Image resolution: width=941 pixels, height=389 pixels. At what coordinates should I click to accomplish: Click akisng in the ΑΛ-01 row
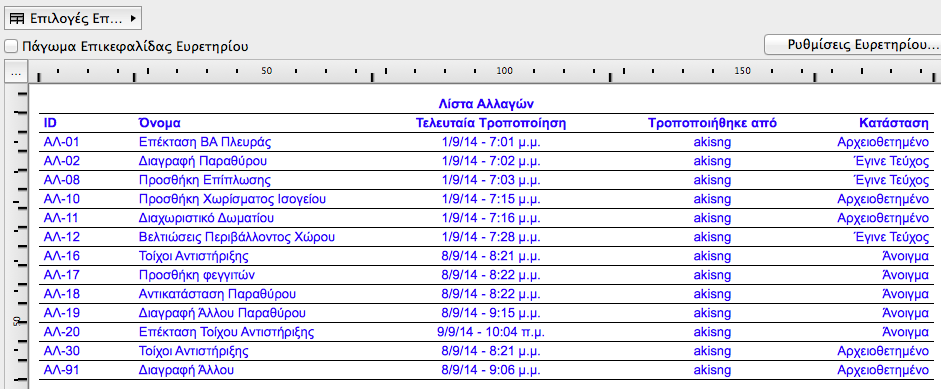pyautogui.click(x=712, y=142)
